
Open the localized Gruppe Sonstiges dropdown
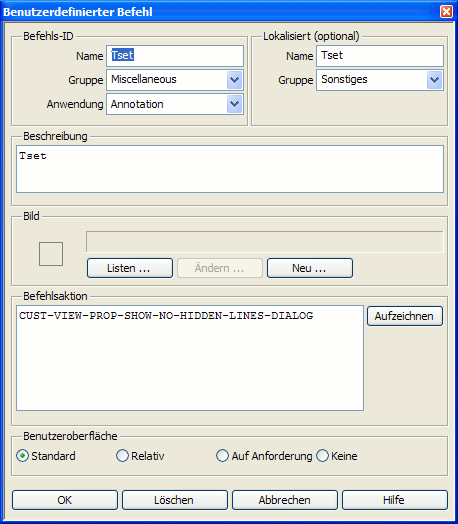click(434, 80)
